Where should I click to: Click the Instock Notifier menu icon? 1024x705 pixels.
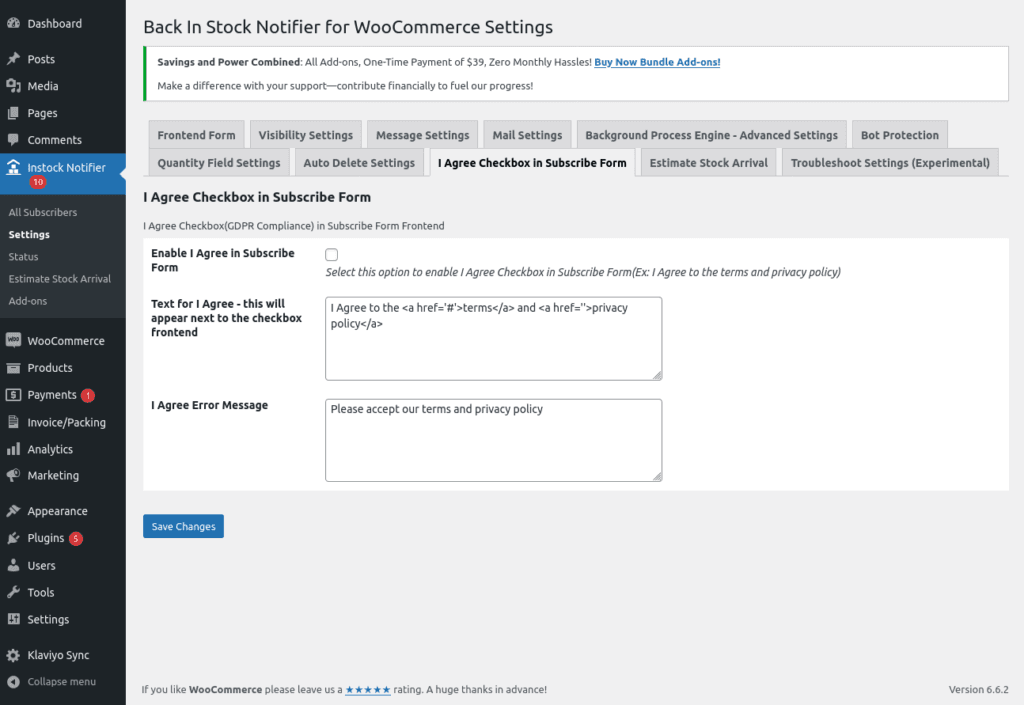click(x=13, y=168)
